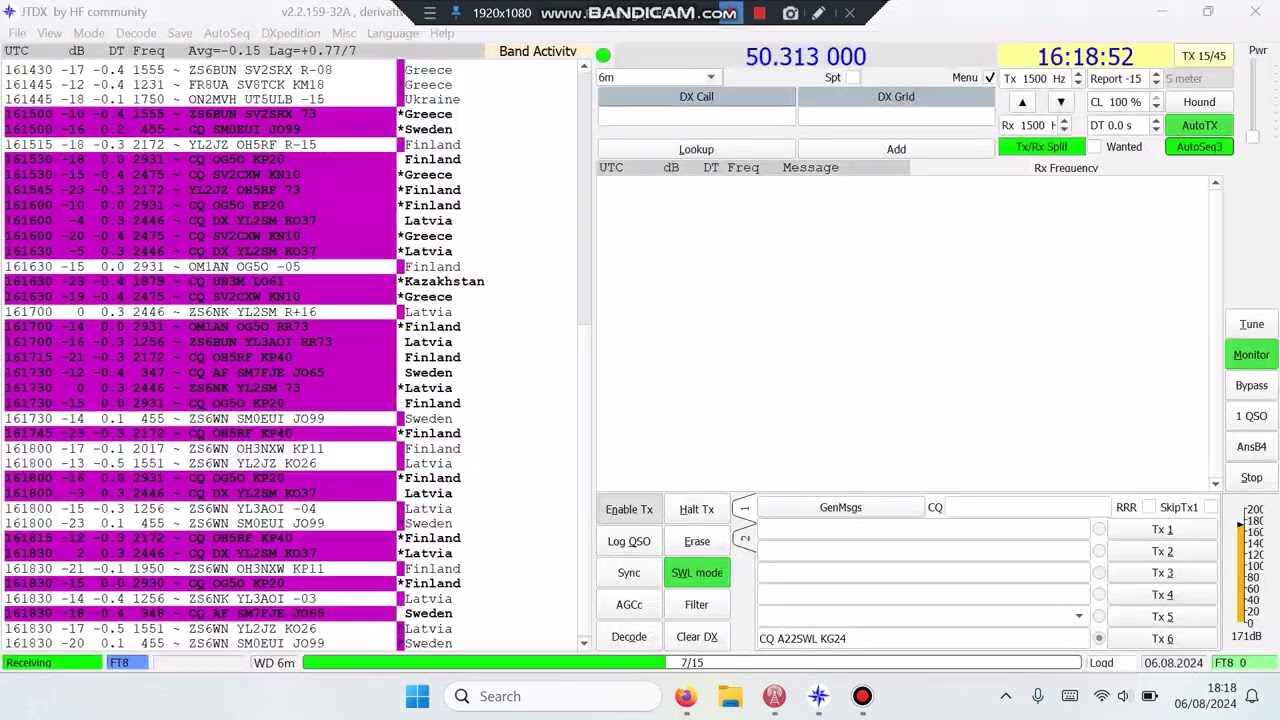This screenshot has width=1280, height=720.
Task: Click the microphone tray icon
Action: tap(1038, 696)
